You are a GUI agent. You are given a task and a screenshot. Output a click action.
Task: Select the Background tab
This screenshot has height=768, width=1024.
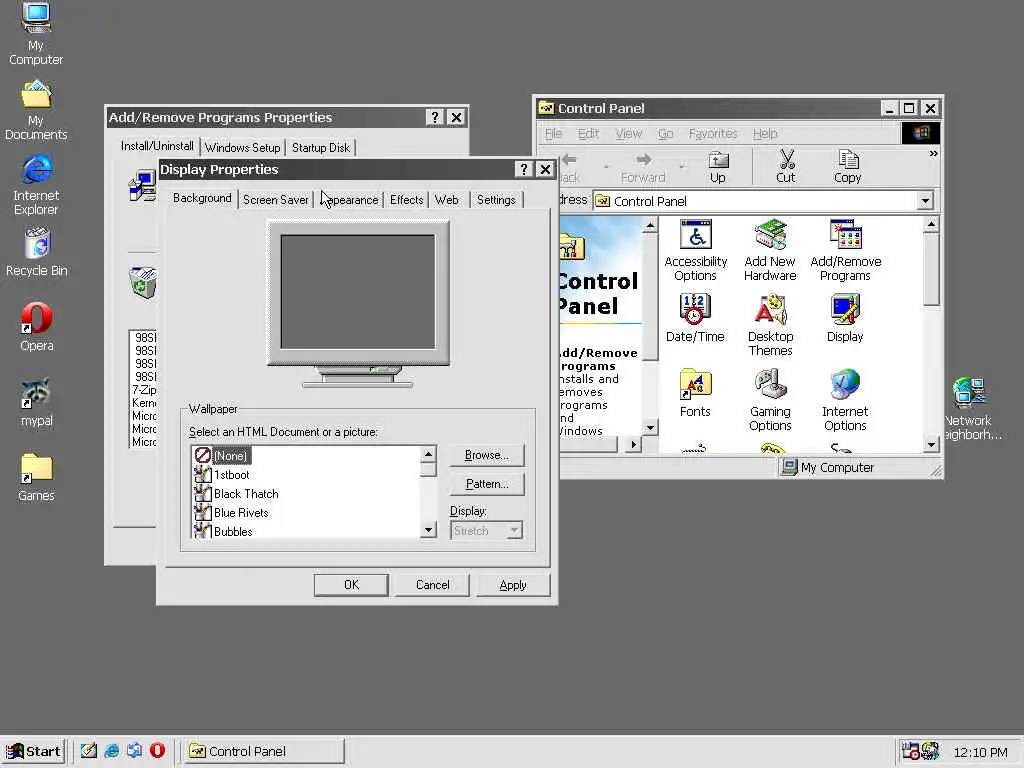[202, 198]
